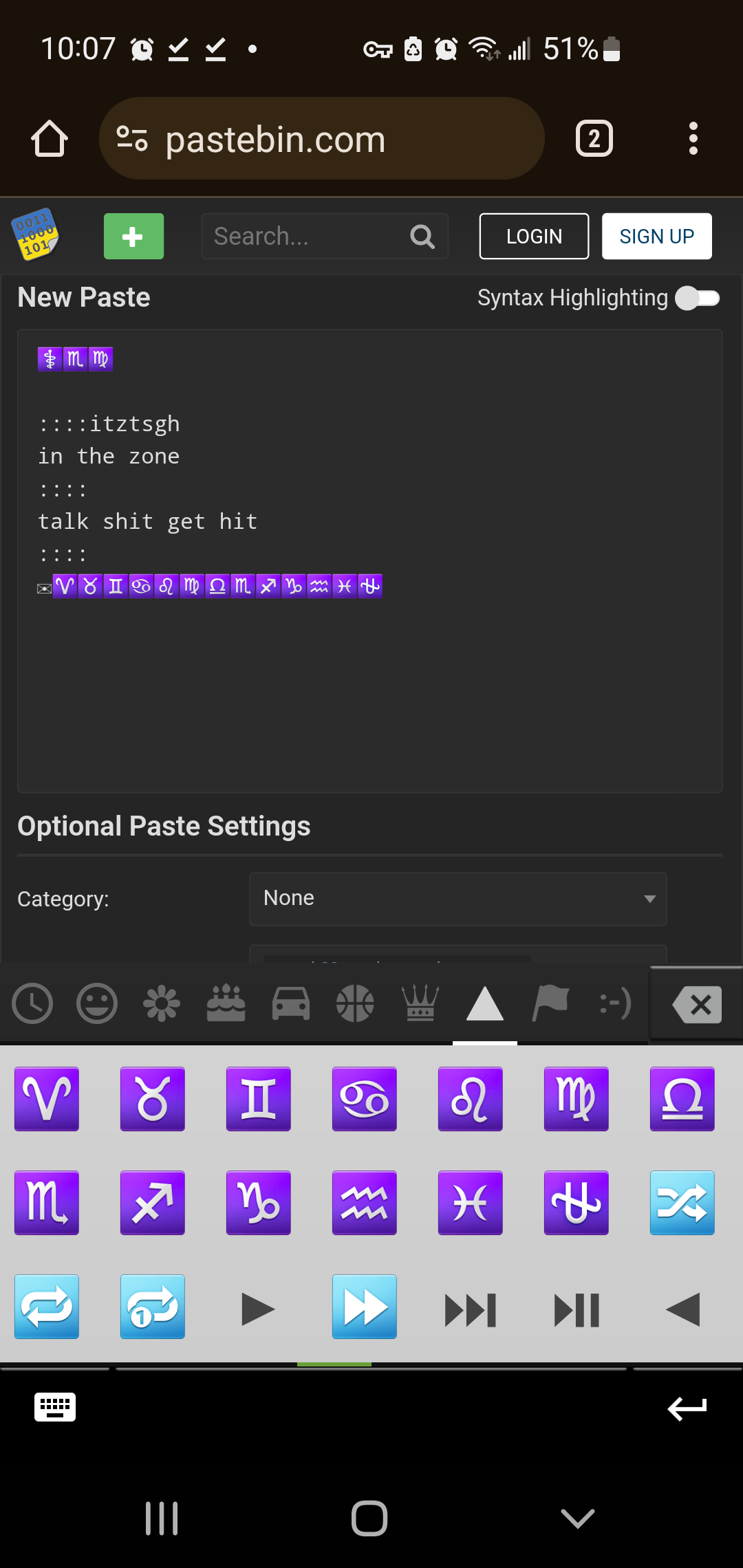This screenshot has width=743, height=1568.
Task: Switch keyboard back to letters layout
Action: (x=55, y=1407)
